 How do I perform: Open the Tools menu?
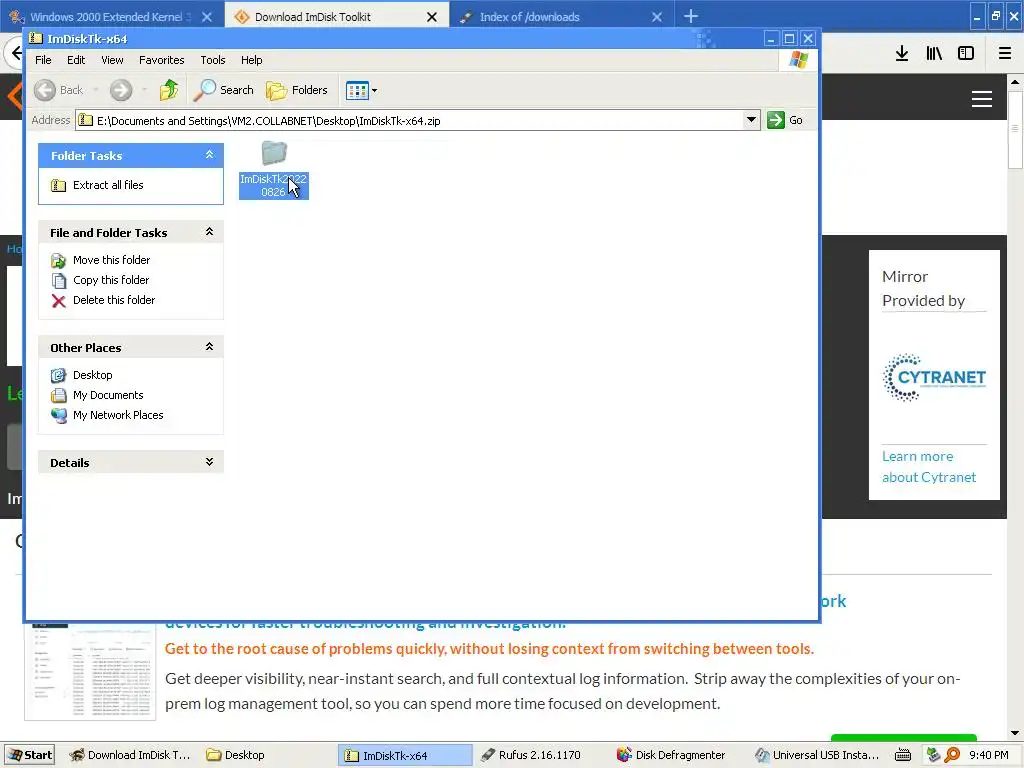point(213,60)
